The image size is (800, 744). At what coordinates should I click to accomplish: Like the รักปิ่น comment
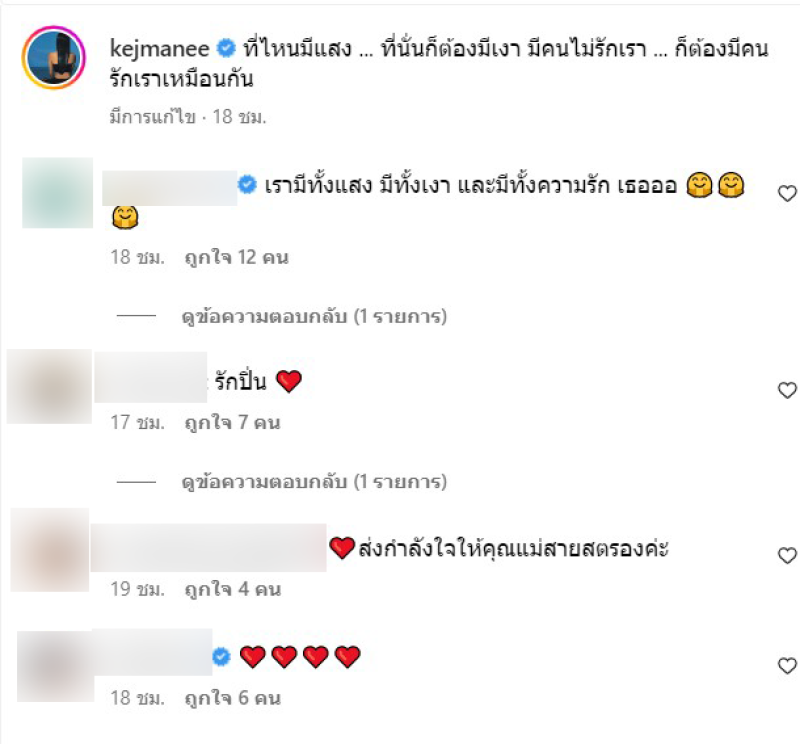pos(787,390)
